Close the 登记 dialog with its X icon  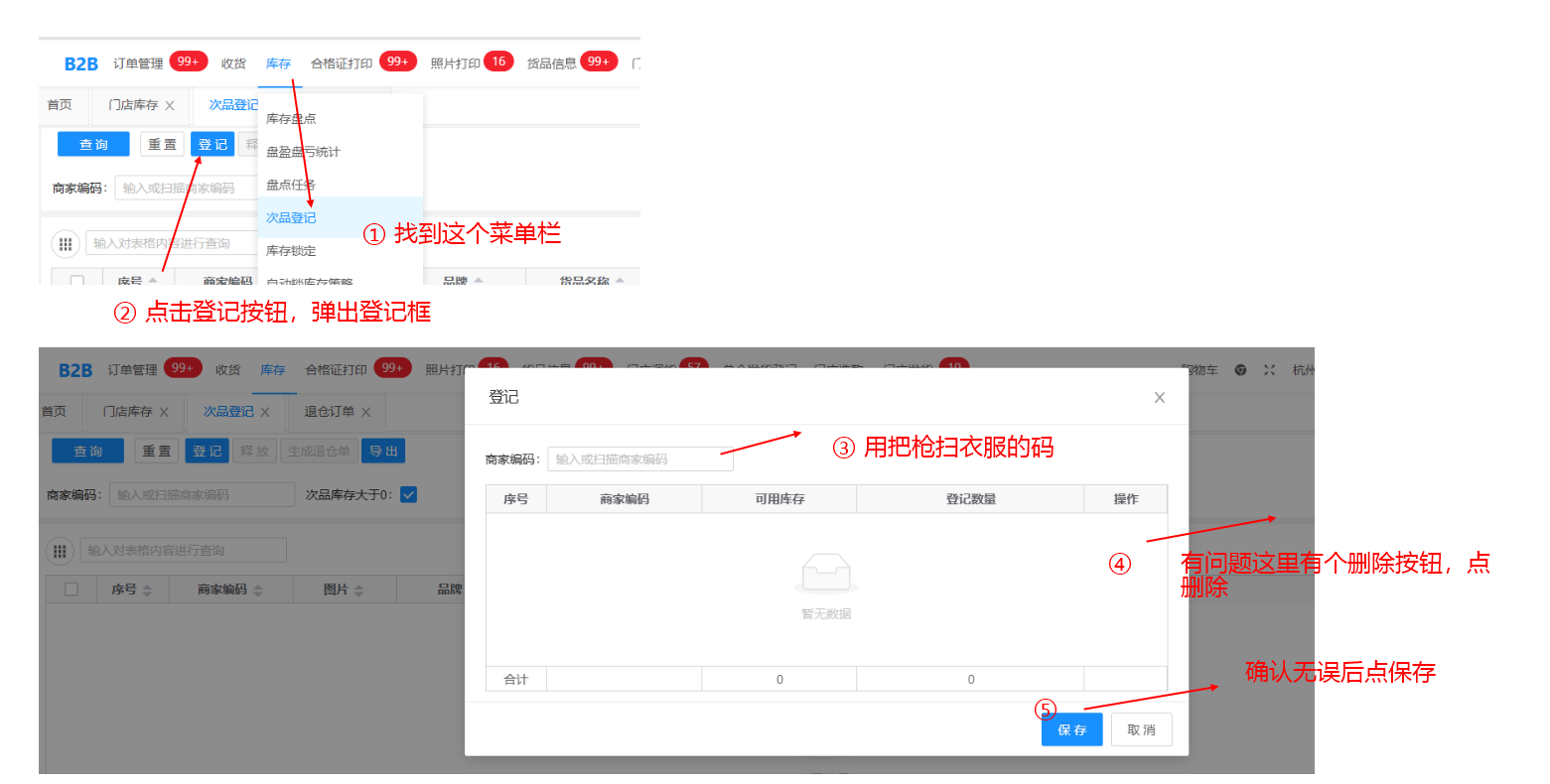1159,398
